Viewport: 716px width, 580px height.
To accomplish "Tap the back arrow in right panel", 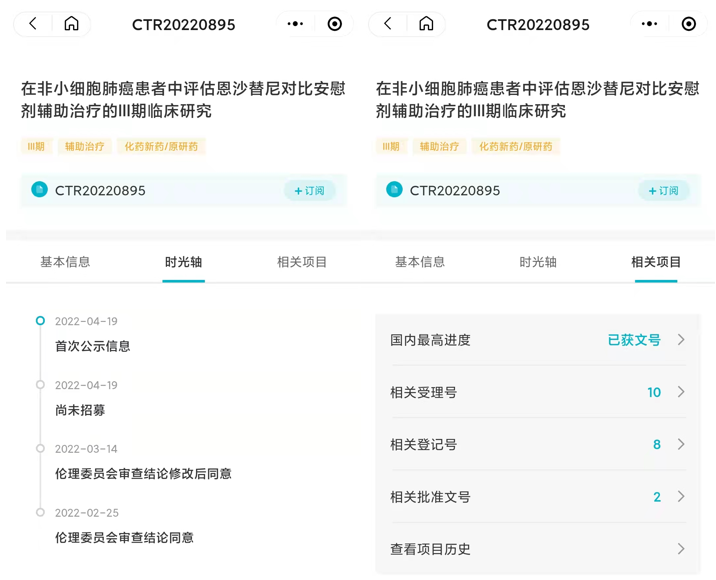I will [388, 24].
